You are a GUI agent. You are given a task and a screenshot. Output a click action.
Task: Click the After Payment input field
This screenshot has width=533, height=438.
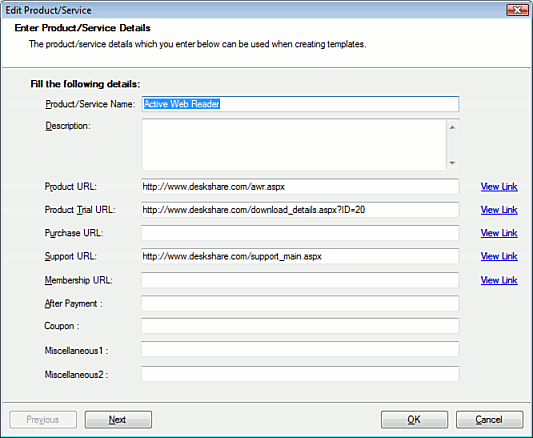(x=300, y=303)
